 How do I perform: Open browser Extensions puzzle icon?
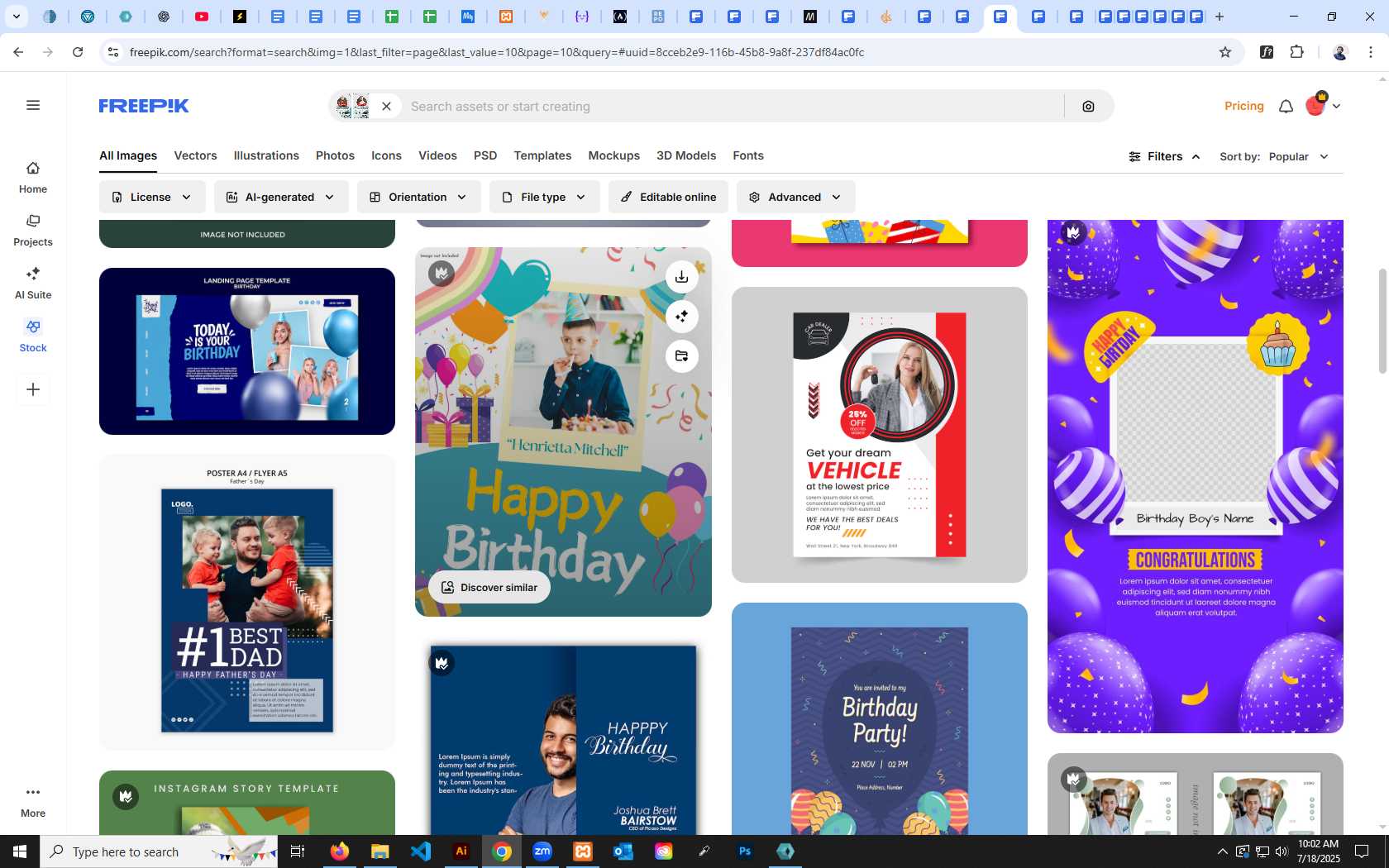1296,52
